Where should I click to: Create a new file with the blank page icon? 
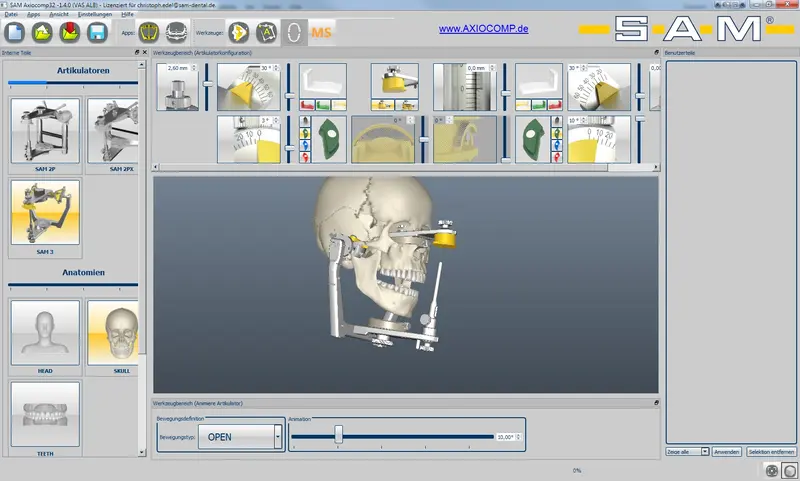click(15, 33)
